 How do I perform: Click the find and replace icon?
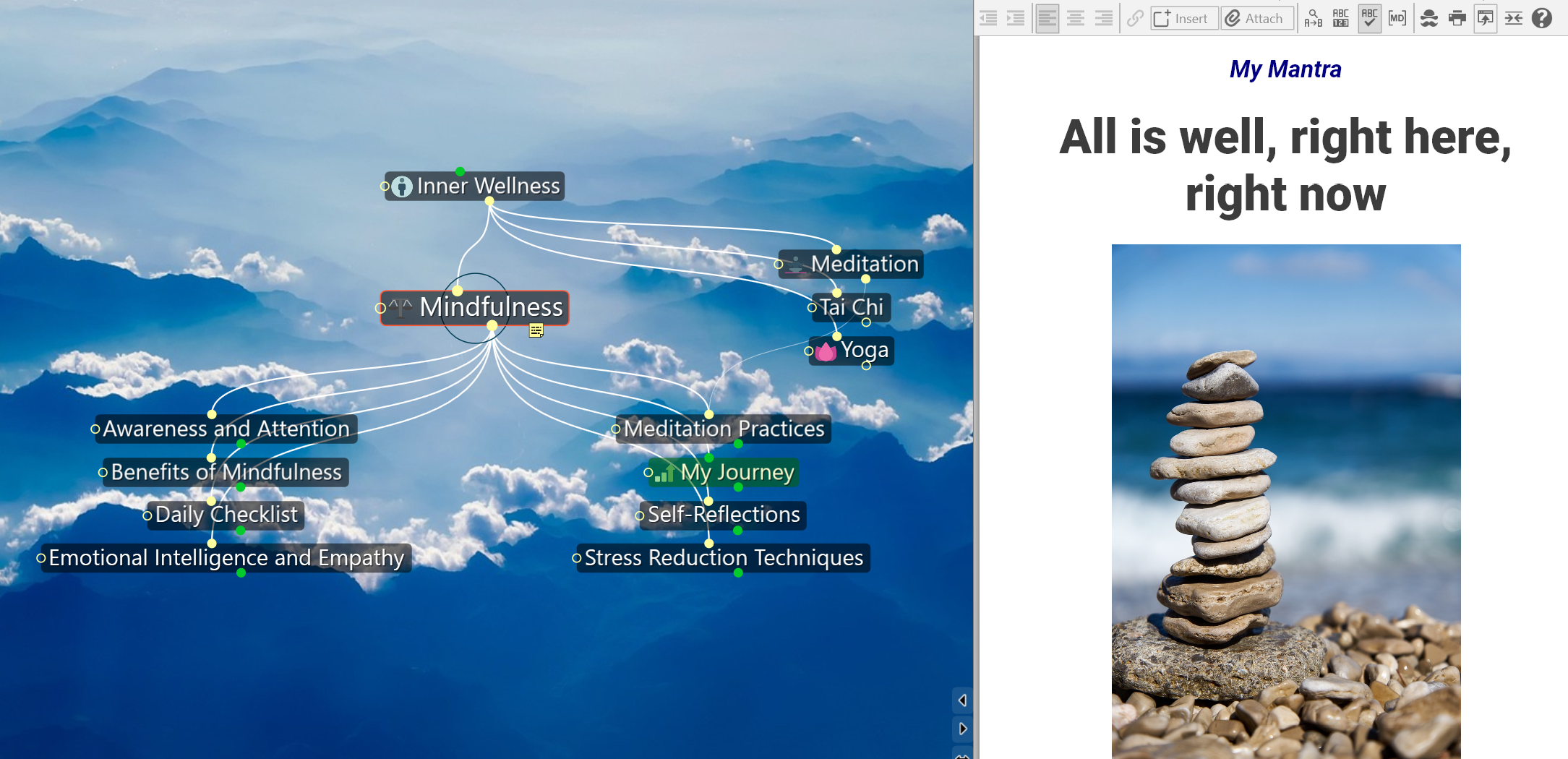(x=1313, y=19)
